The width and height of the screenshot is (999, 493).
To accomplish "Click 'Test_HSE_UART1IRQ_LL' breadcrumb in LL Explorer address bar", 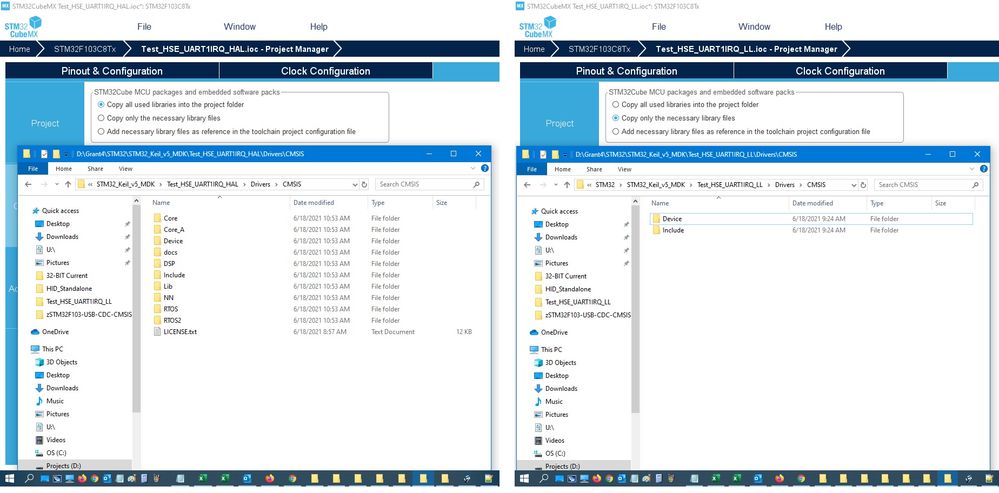I will tap(730, 185).
